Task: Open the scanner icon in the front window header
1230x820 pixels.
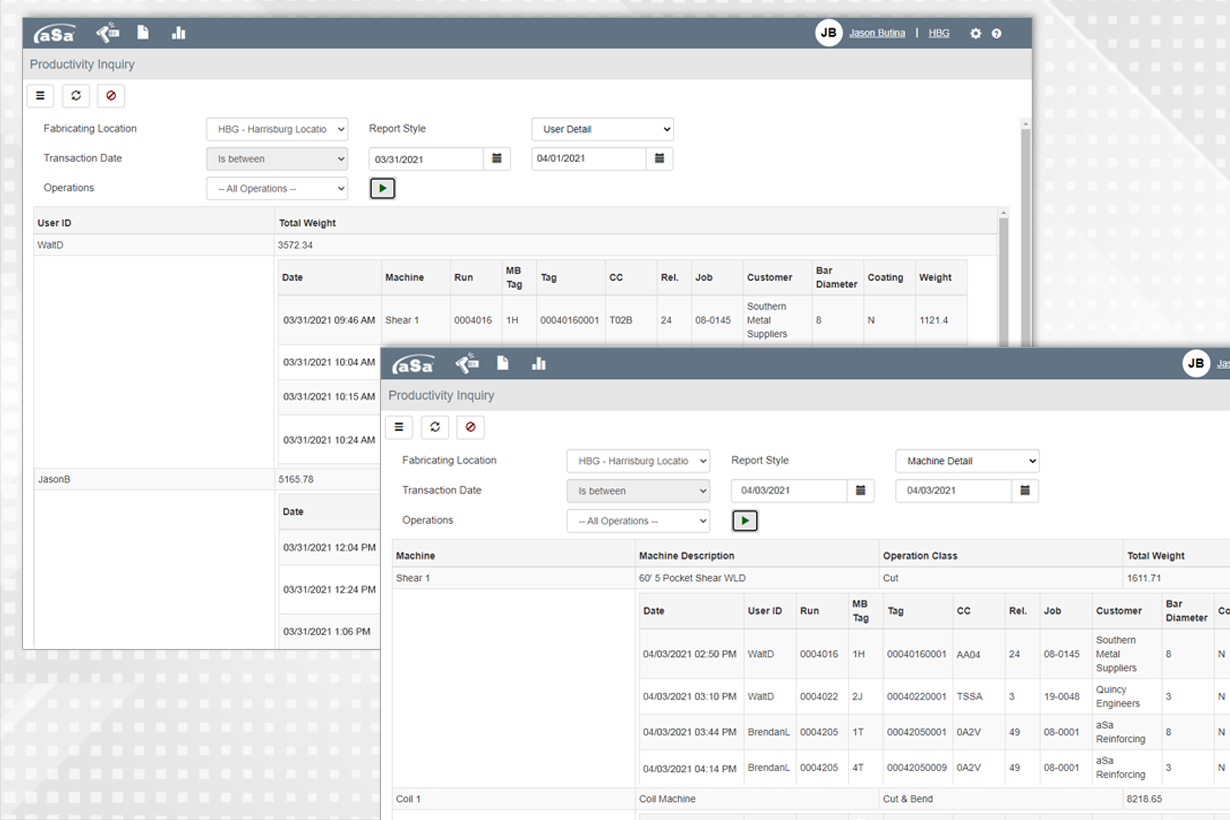Action: click(x=467, y=363)
